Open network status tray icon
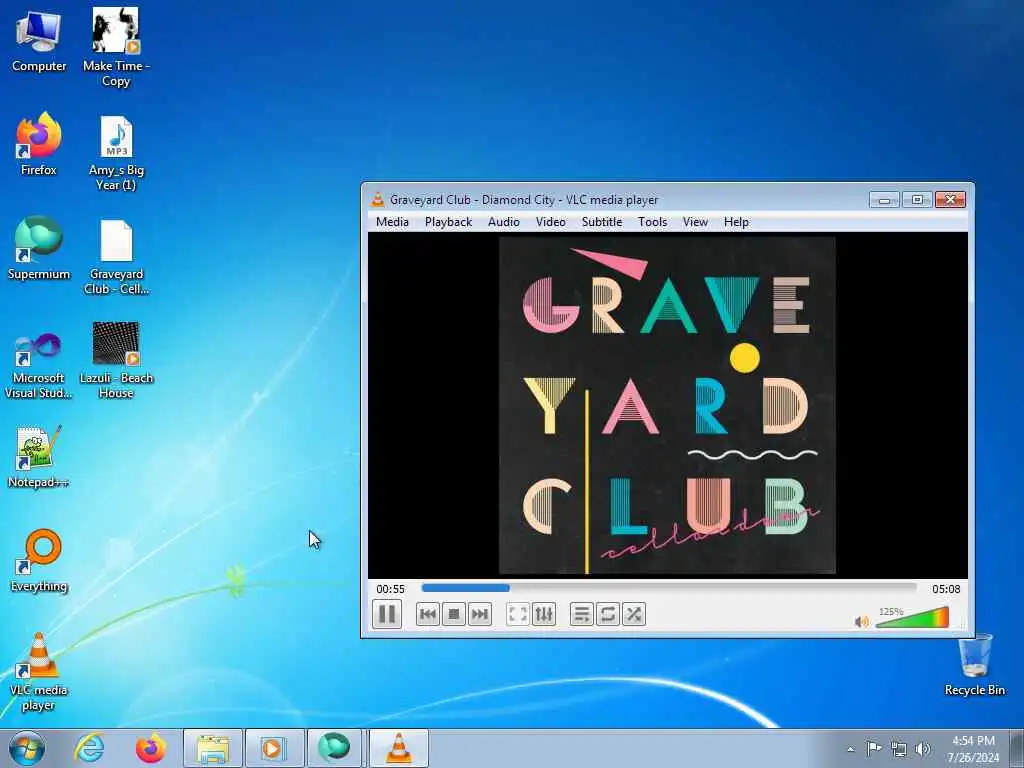Screen dimensions: 1024x768 pos(899,749)
